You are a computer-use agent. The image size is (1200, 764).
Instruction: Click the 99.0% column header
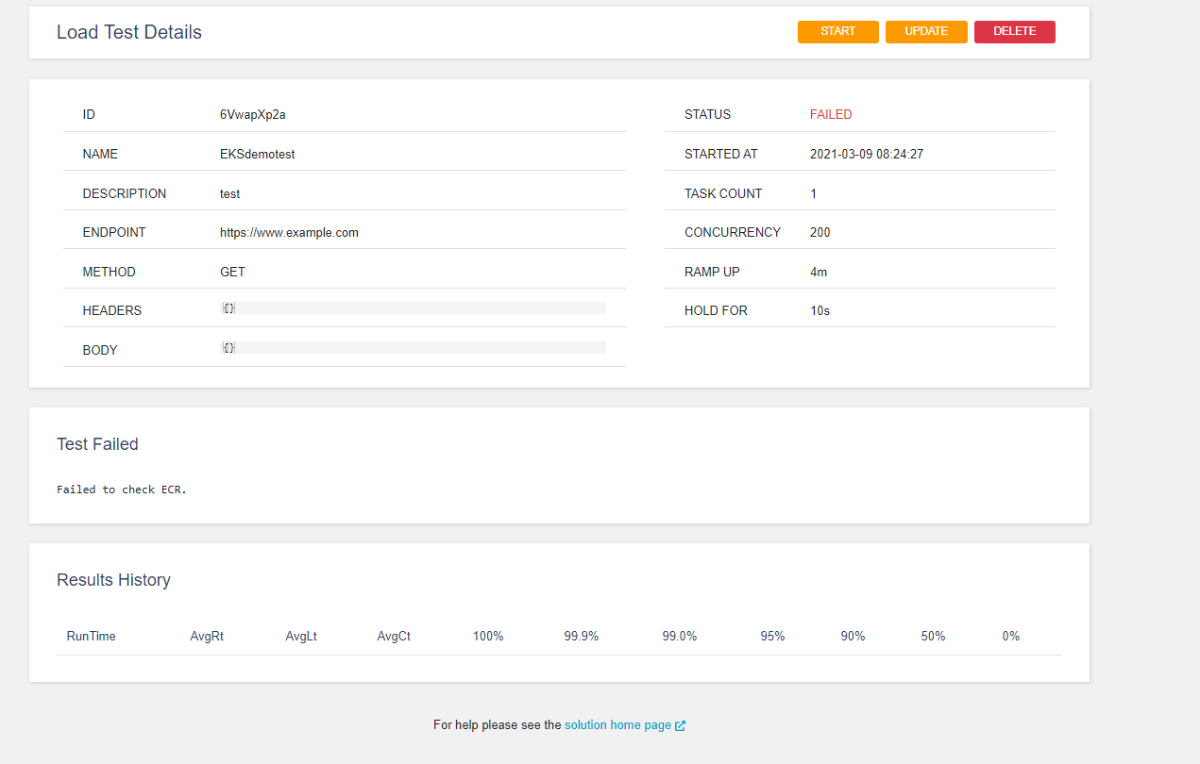(679, 636)
